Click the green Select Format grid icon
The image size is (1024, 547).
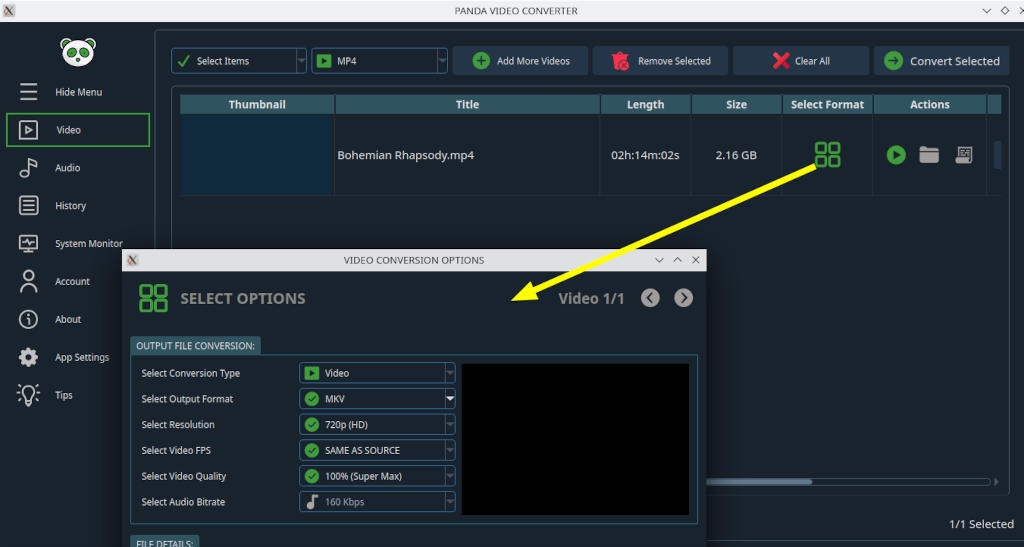coord(827,155)
